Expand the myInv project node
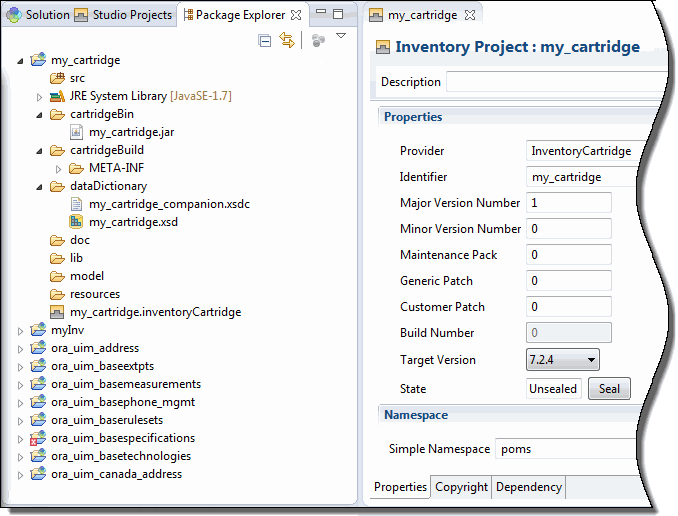The height and width of the screenshot is (516, 678). point(20,331)
